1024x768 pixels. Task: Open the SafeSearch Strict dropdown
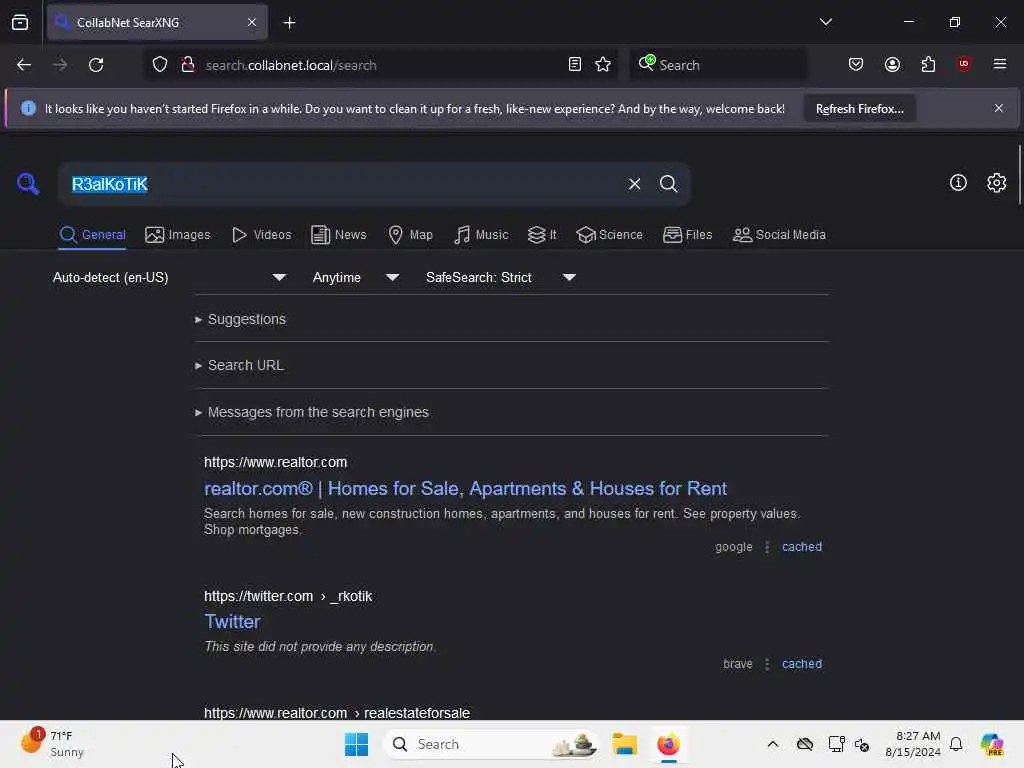[501, 278]
